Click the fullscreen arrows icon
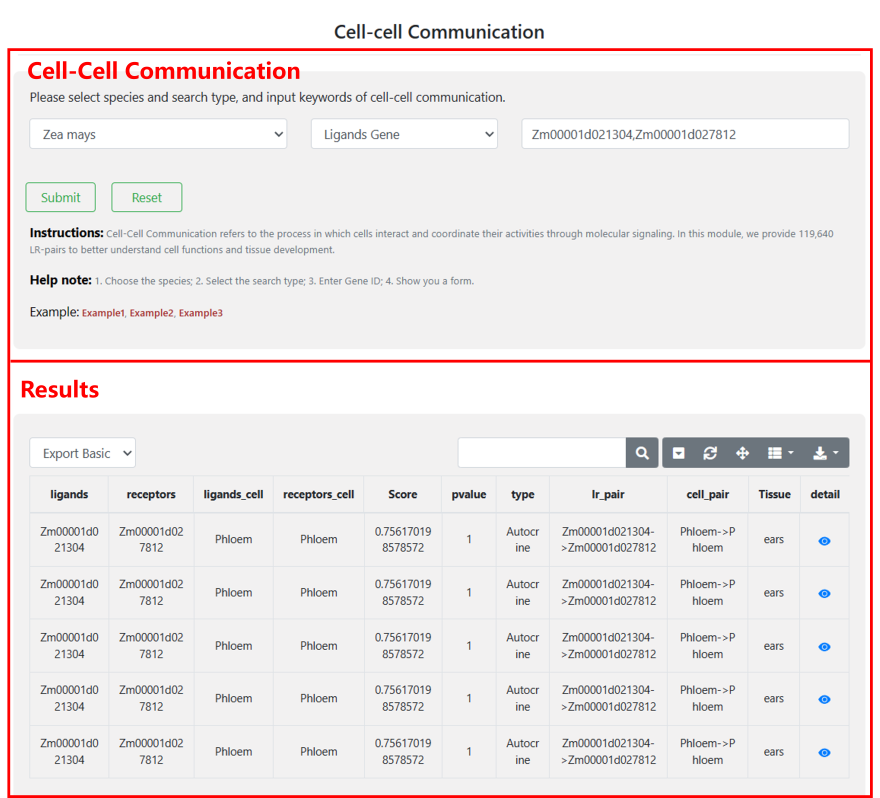This screenshot has height=798, width=880. (x=742, y=453)
